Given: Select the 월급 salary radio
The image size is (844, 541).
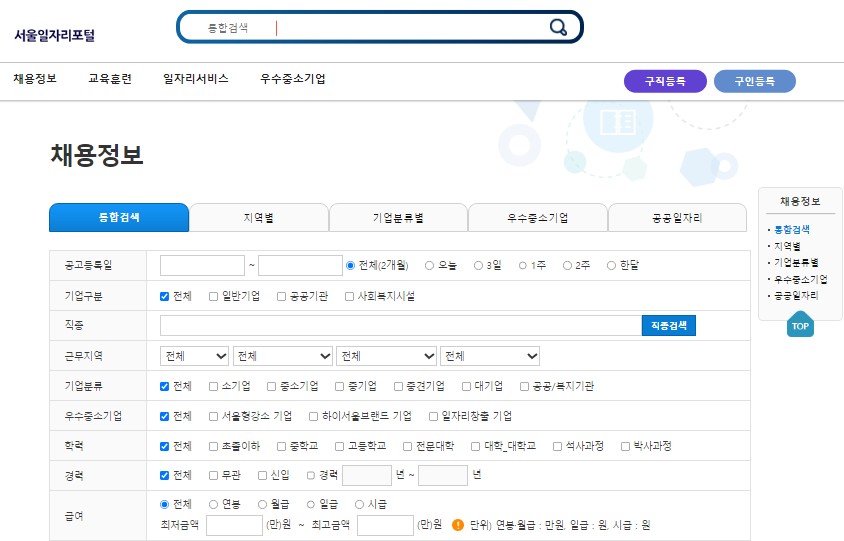Looking at the screenshot, I should pos(262,504).
